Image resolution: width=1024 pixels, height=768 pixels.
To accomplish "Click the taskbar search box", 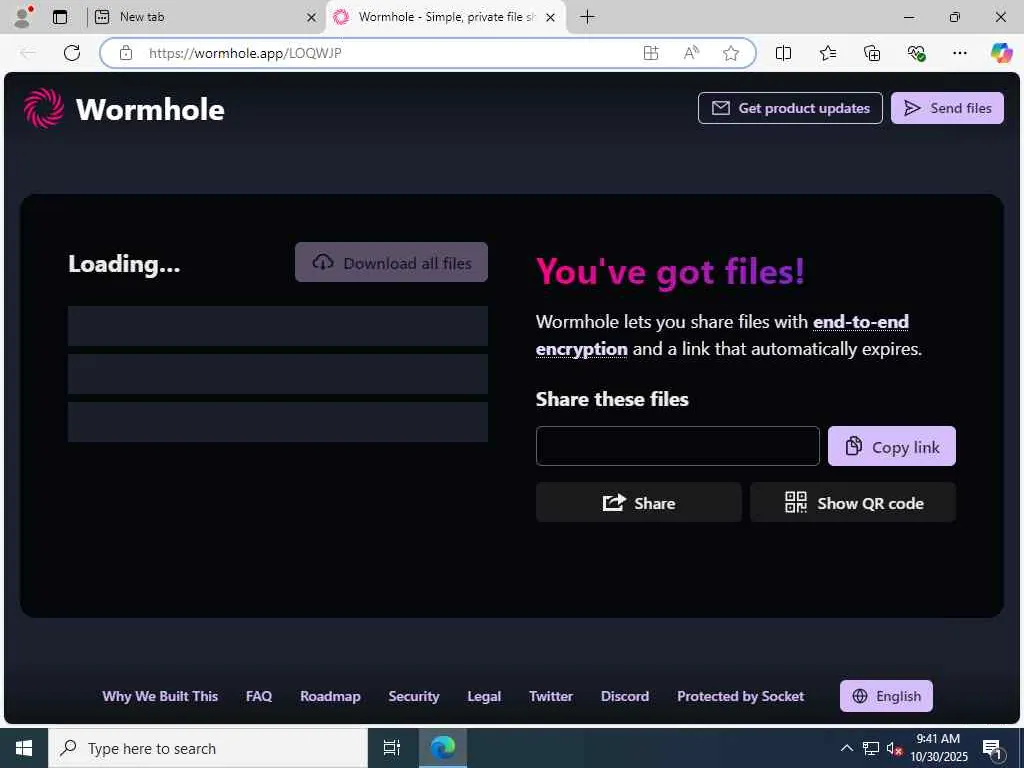I will click(208, 748).
